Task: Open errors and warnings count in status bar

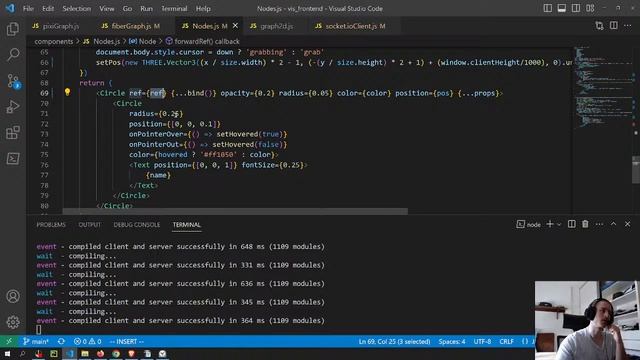Action: pos(87,341)
